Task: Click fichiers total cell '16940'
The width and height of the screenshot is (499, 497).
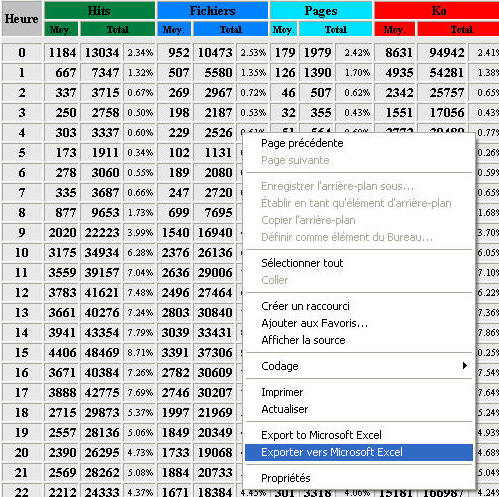Action: pyautogui.click(x=214, y=233)
